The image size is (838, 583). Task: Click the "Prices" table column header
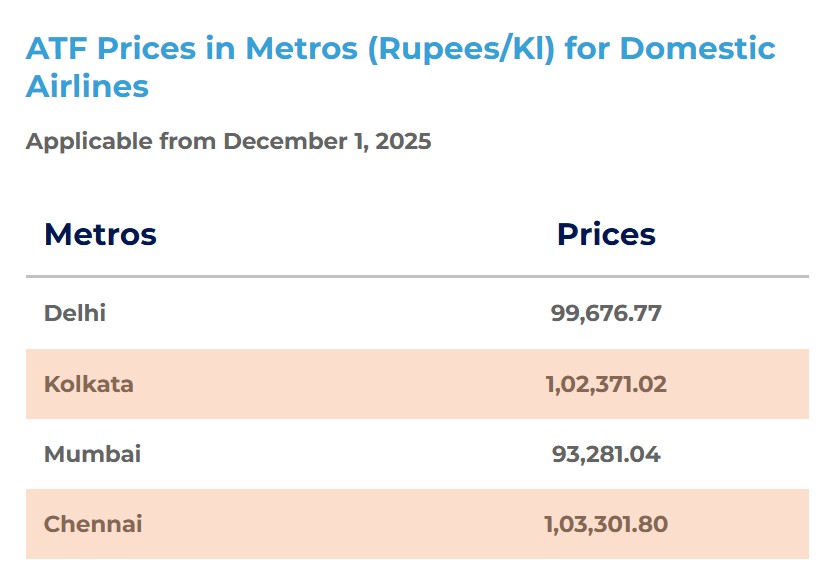click(x=606, y=234)
